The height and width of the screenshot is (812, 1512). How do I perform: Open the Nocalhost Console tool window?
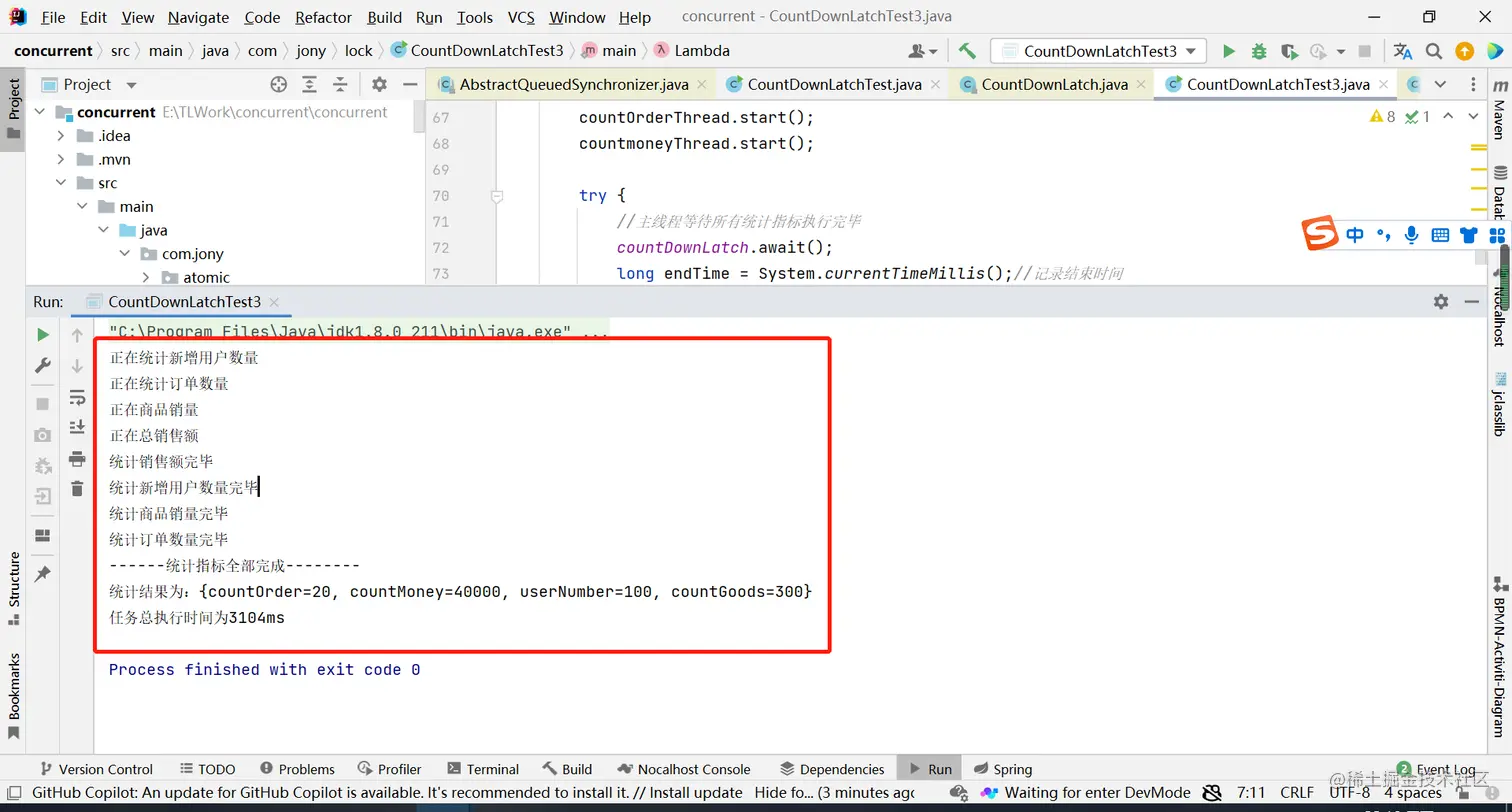(683, 769)
